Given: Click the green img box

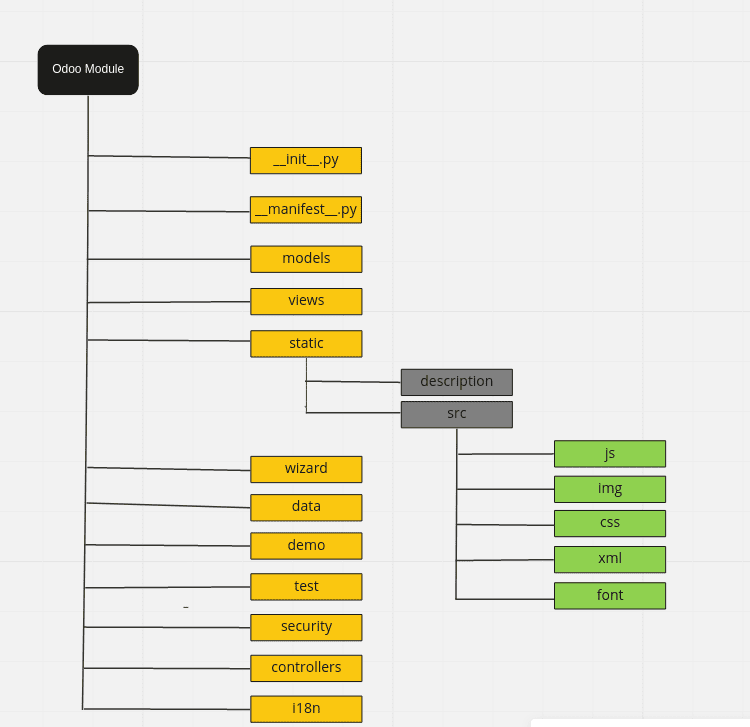Looking at the screenshot, I should coord(610,489).
